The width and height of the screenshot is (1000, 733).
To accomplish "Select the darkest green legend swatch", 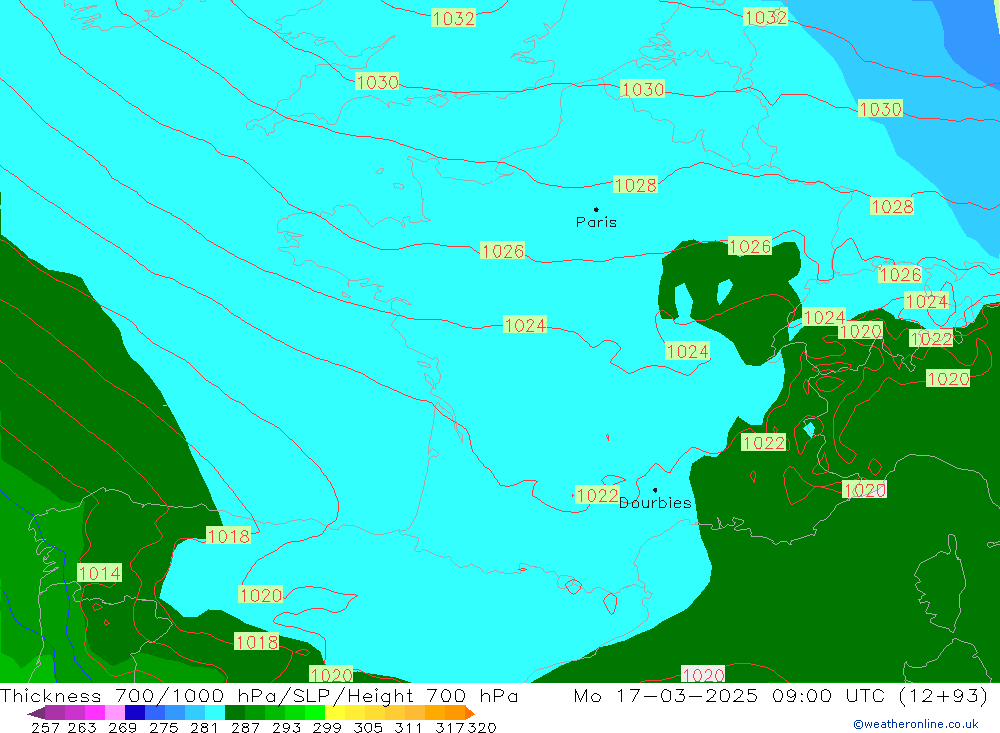I will pyautogui.click(x=235, y=713).
